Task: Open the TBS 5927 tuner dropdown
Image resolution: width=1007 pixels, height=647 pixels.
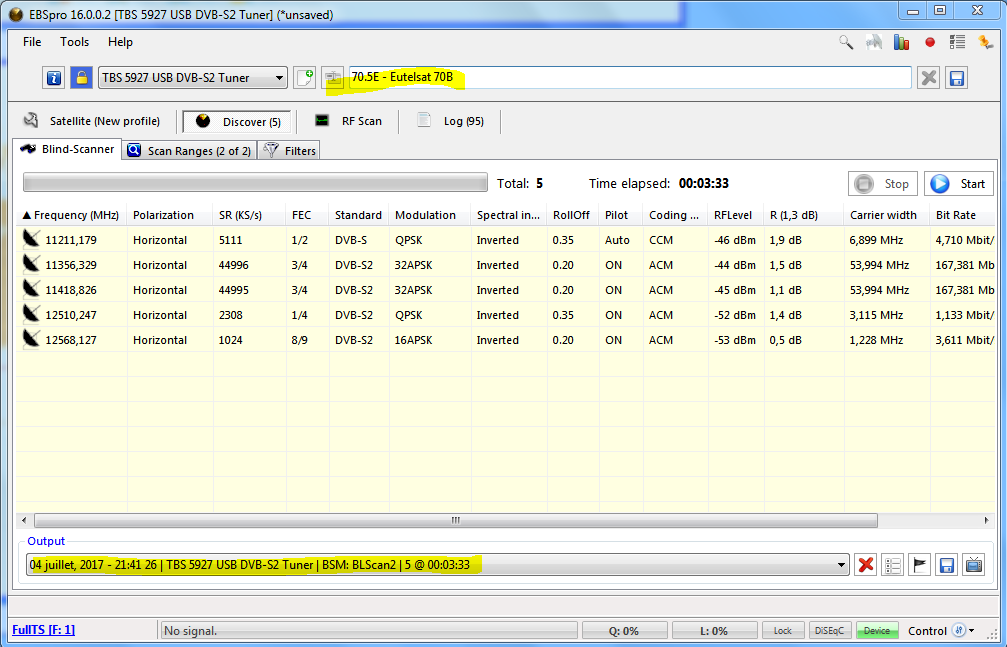Action: pos(279,78)
